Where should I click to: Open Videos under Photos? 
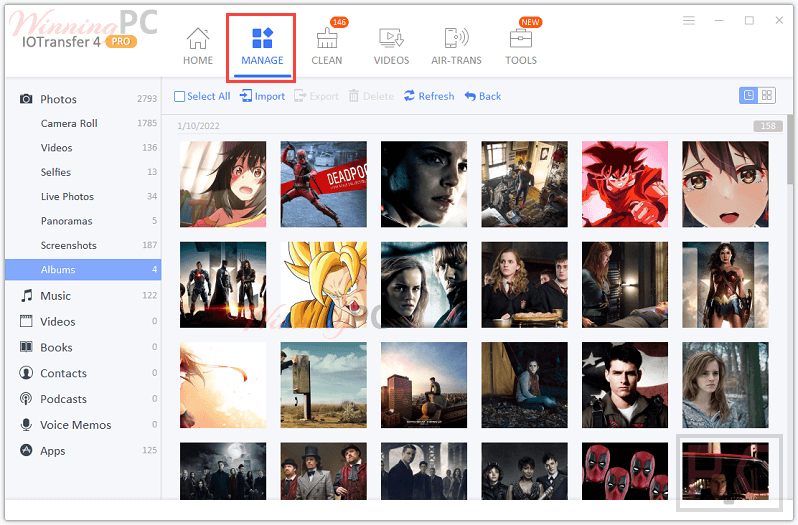coord(83,148)
